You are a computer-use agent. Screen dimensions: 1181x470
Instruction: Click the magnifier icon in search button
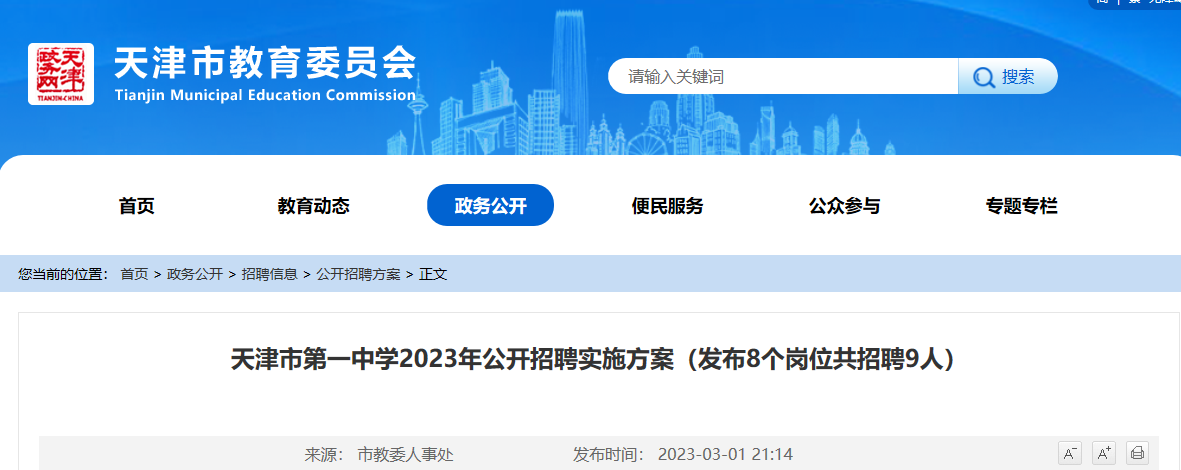click(984, 77)
